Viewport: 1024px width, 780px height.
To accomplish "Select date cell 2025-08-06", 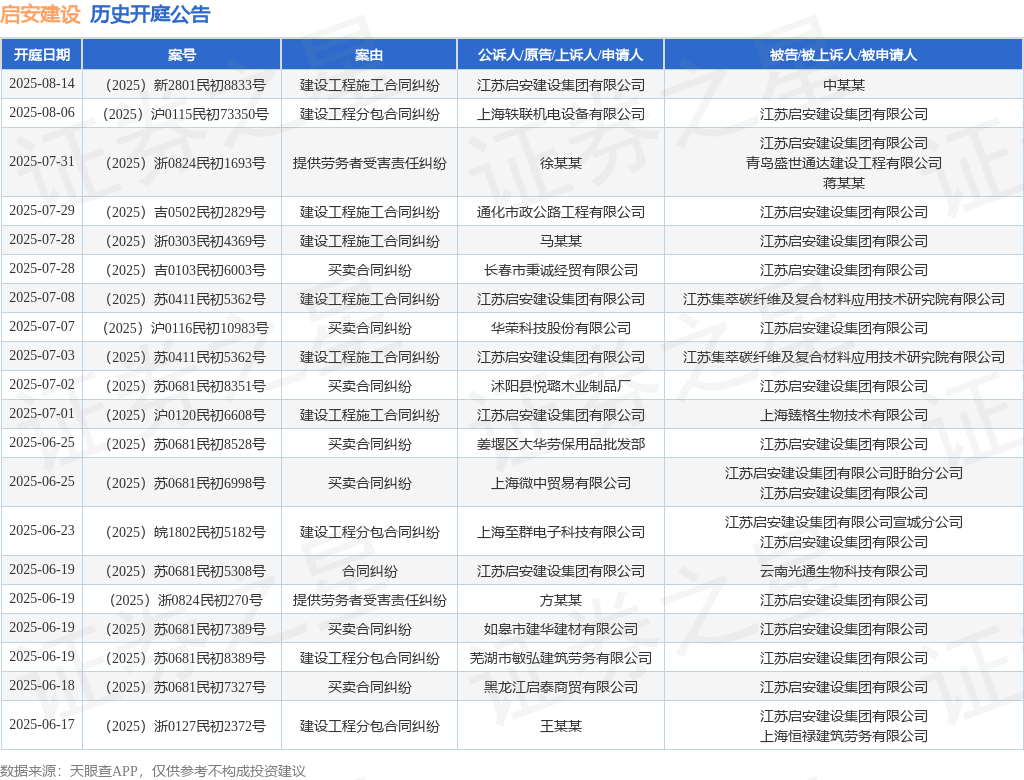I will click(42, 112).
